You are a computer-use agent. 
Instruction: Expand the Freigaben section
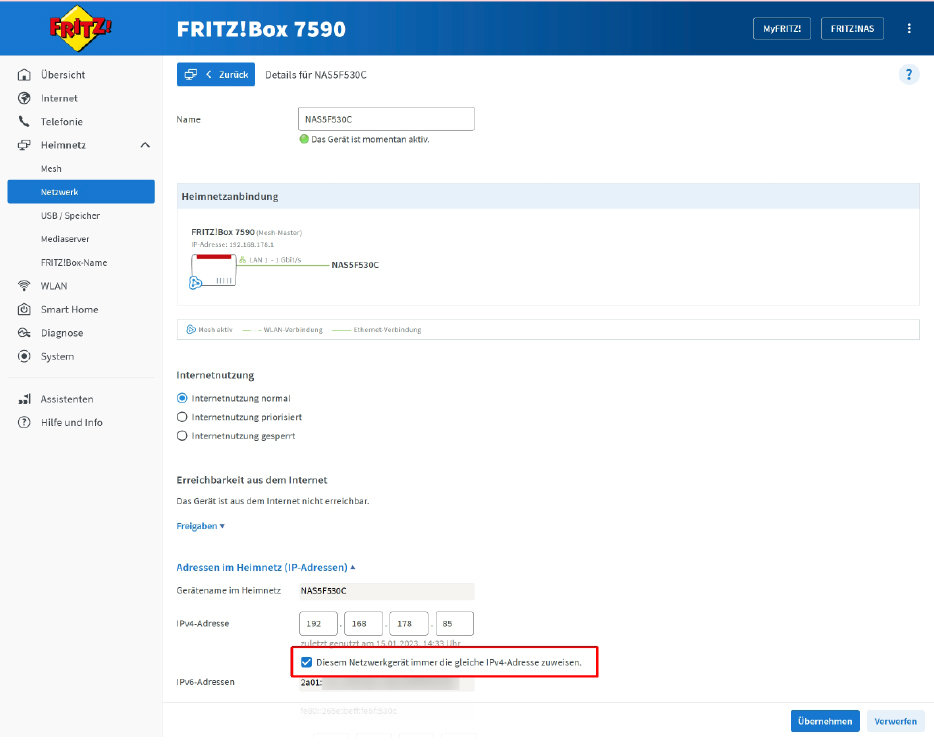(x=200, y=527)
